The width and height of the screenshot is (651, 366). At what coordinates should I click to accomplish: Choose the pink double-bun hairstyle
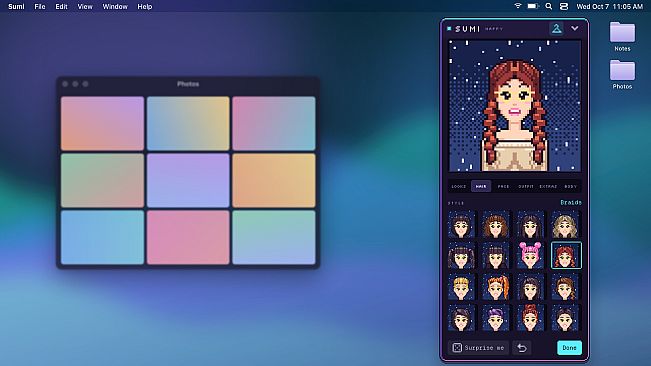point(530,255)
